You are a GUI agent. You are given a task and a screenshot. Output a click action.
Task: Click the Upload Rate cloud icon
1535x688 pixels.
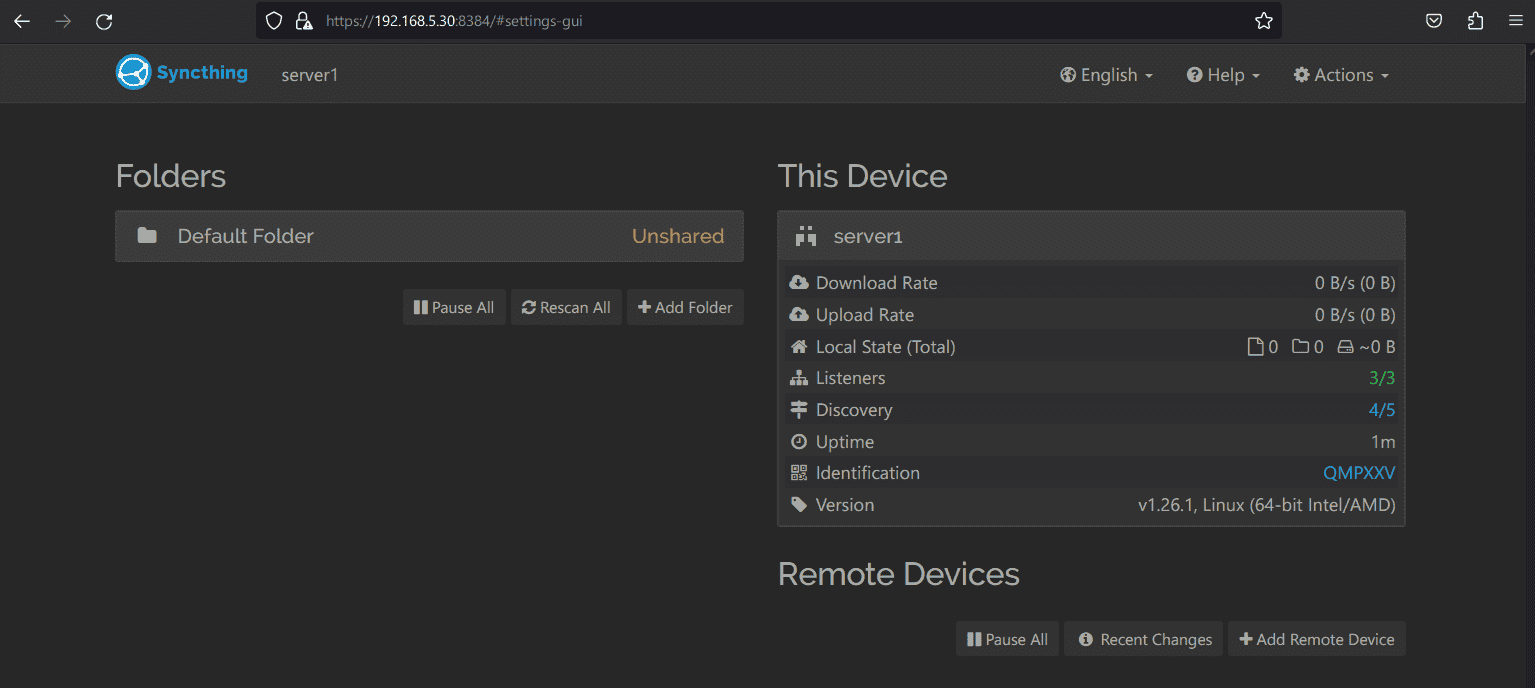tap(799, 315)
